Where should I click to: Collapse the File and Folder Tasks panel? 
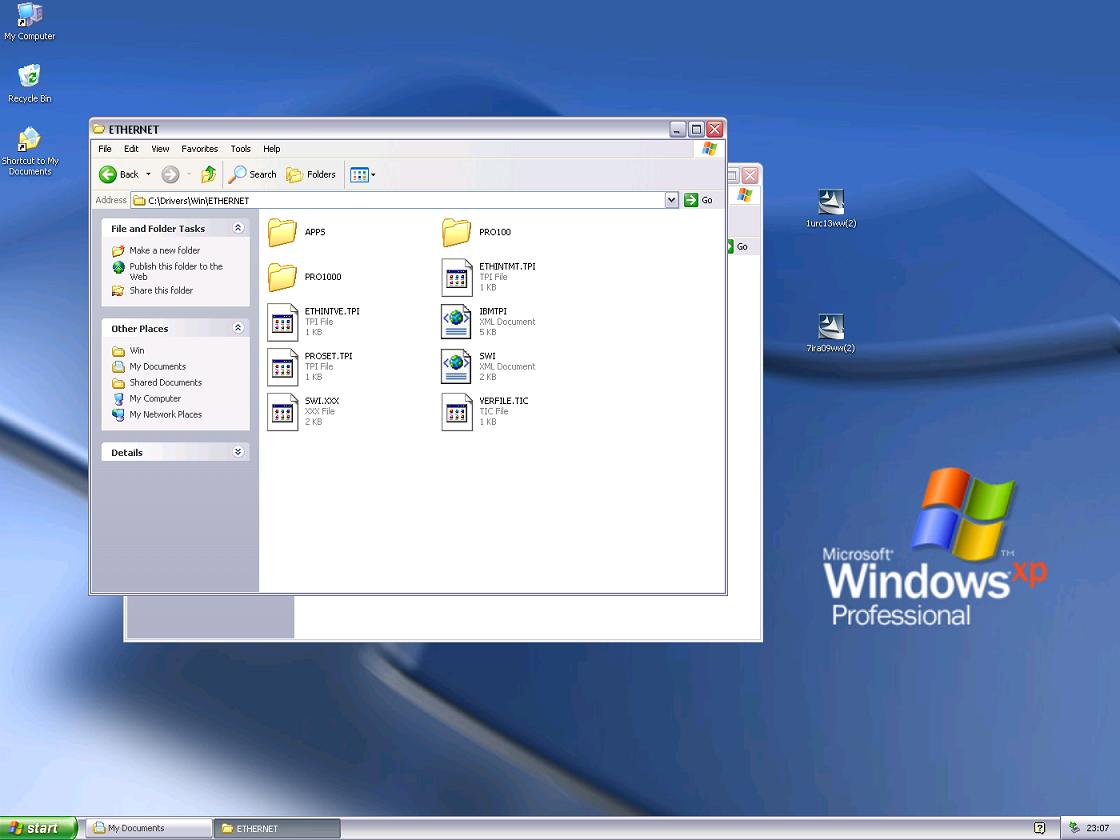pyautogui.click(x=238, y=228)
